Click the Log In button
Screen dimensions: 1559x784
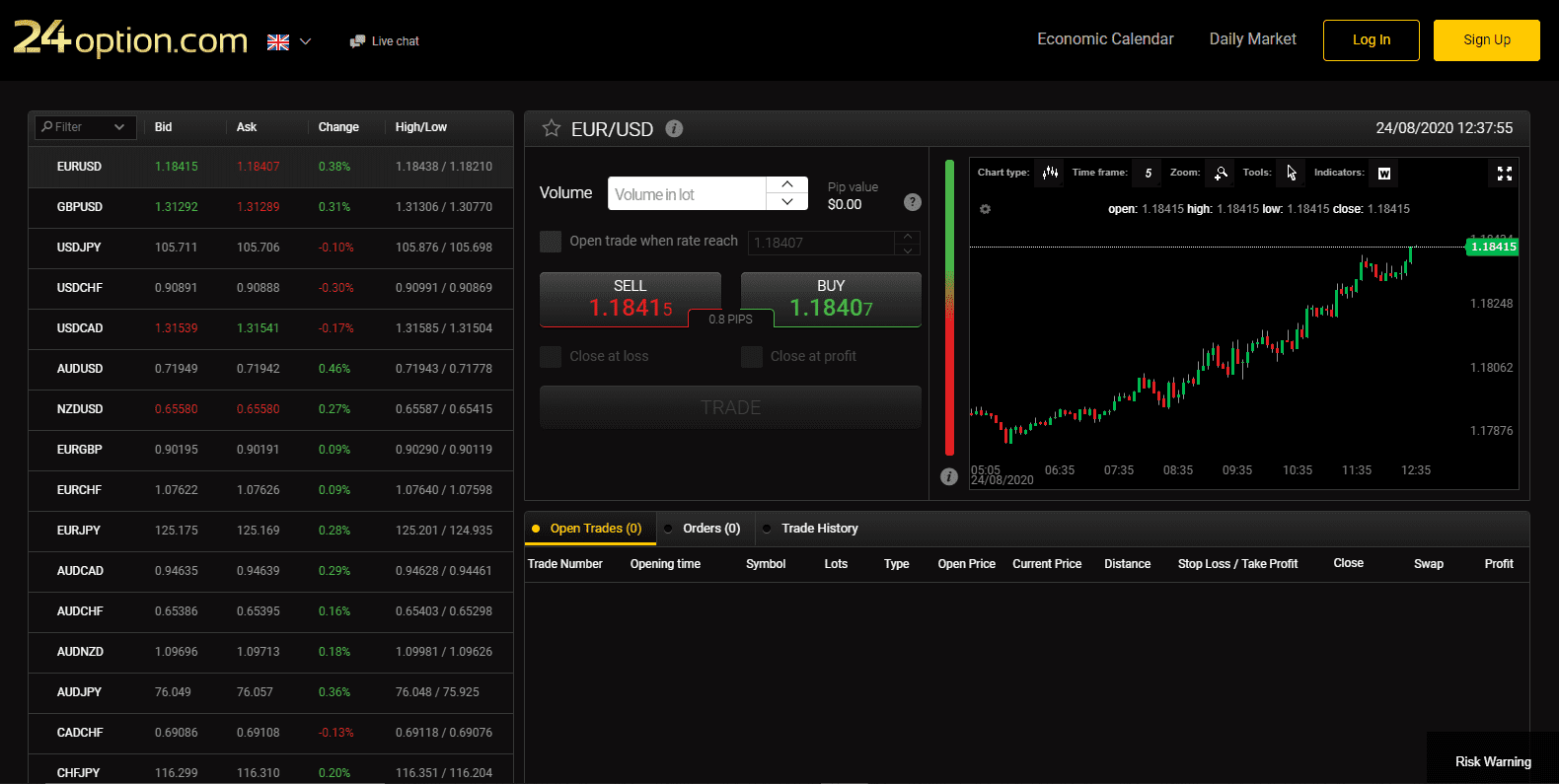click(1372, 40)
